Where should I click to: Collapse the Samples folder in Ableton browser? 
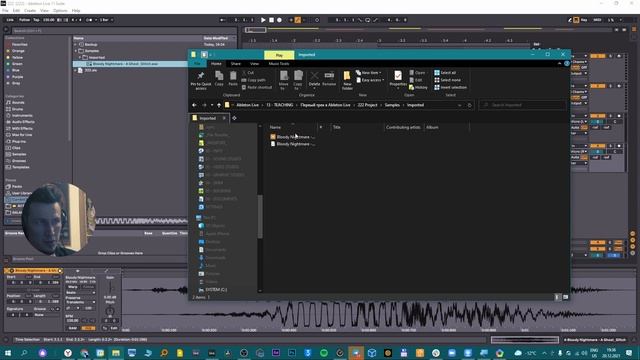tap(76, 51)
